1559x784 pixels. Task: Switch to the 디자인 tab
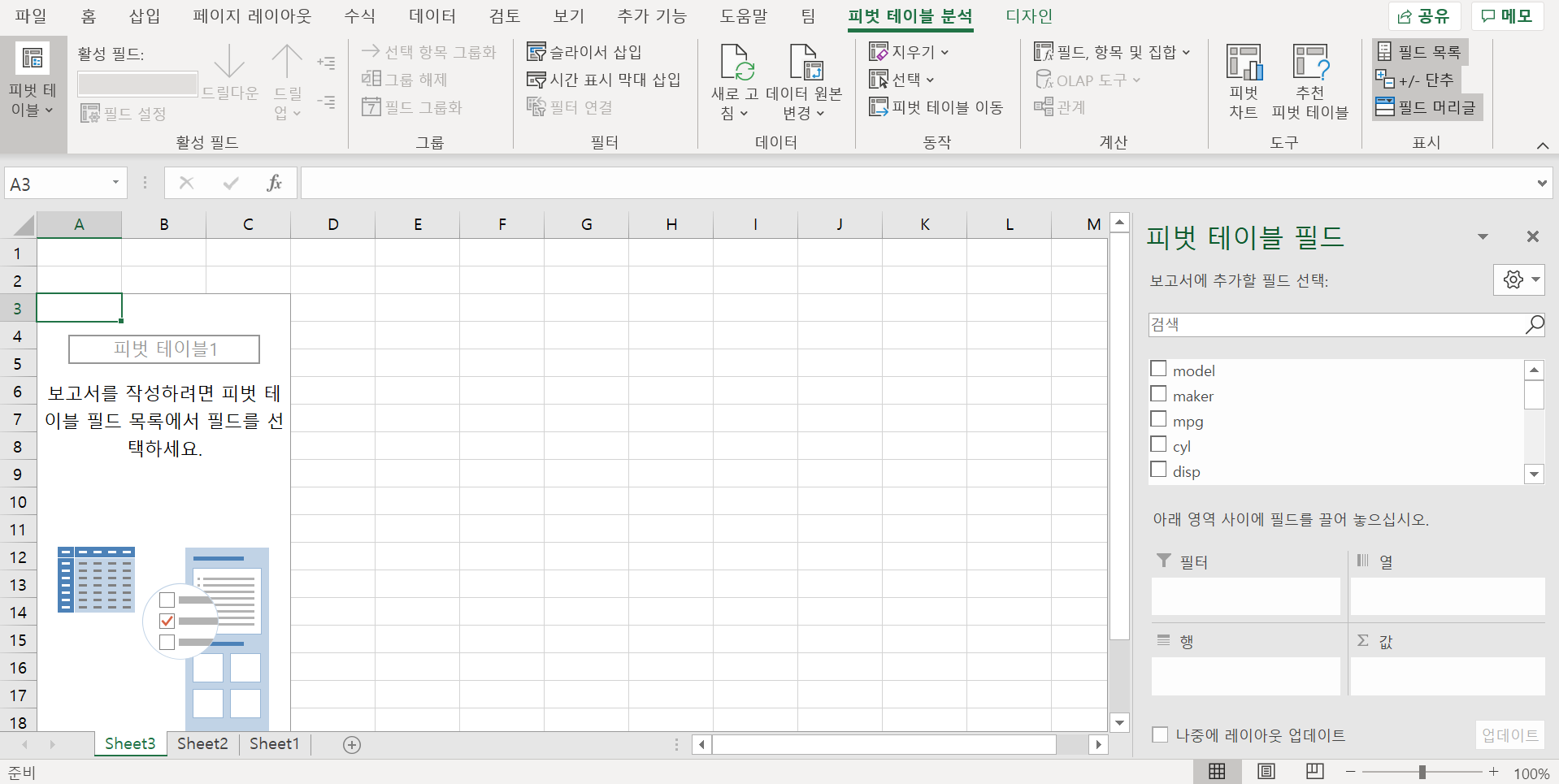(x=1028, y=16)
